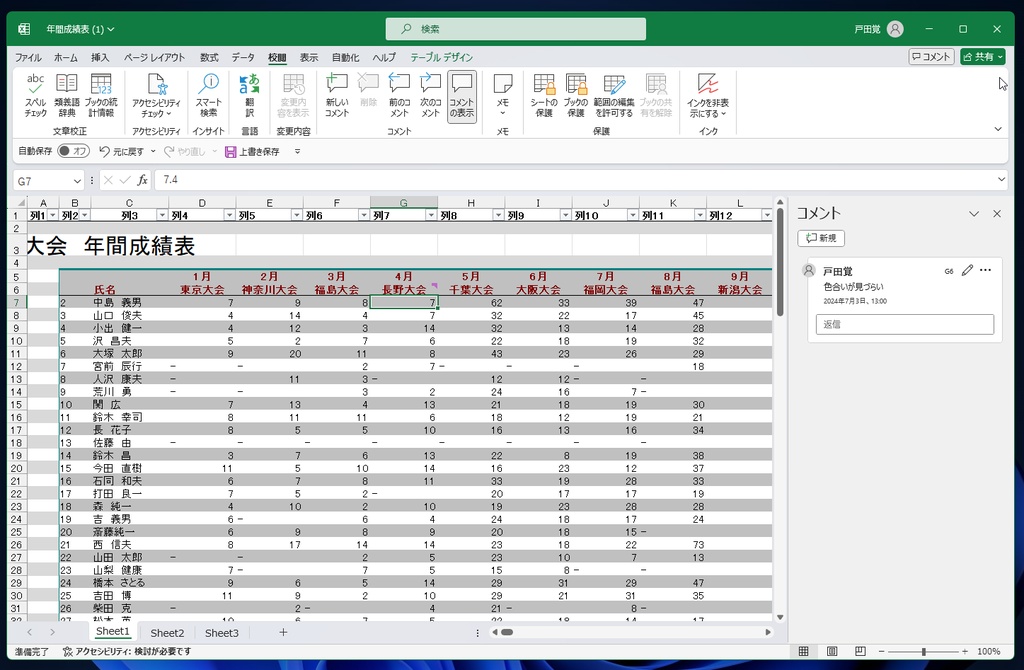Screen dimensions: 1024x670
Task: Zoom out with minus button
Action: pyautogui.click(x=881, y=652)
